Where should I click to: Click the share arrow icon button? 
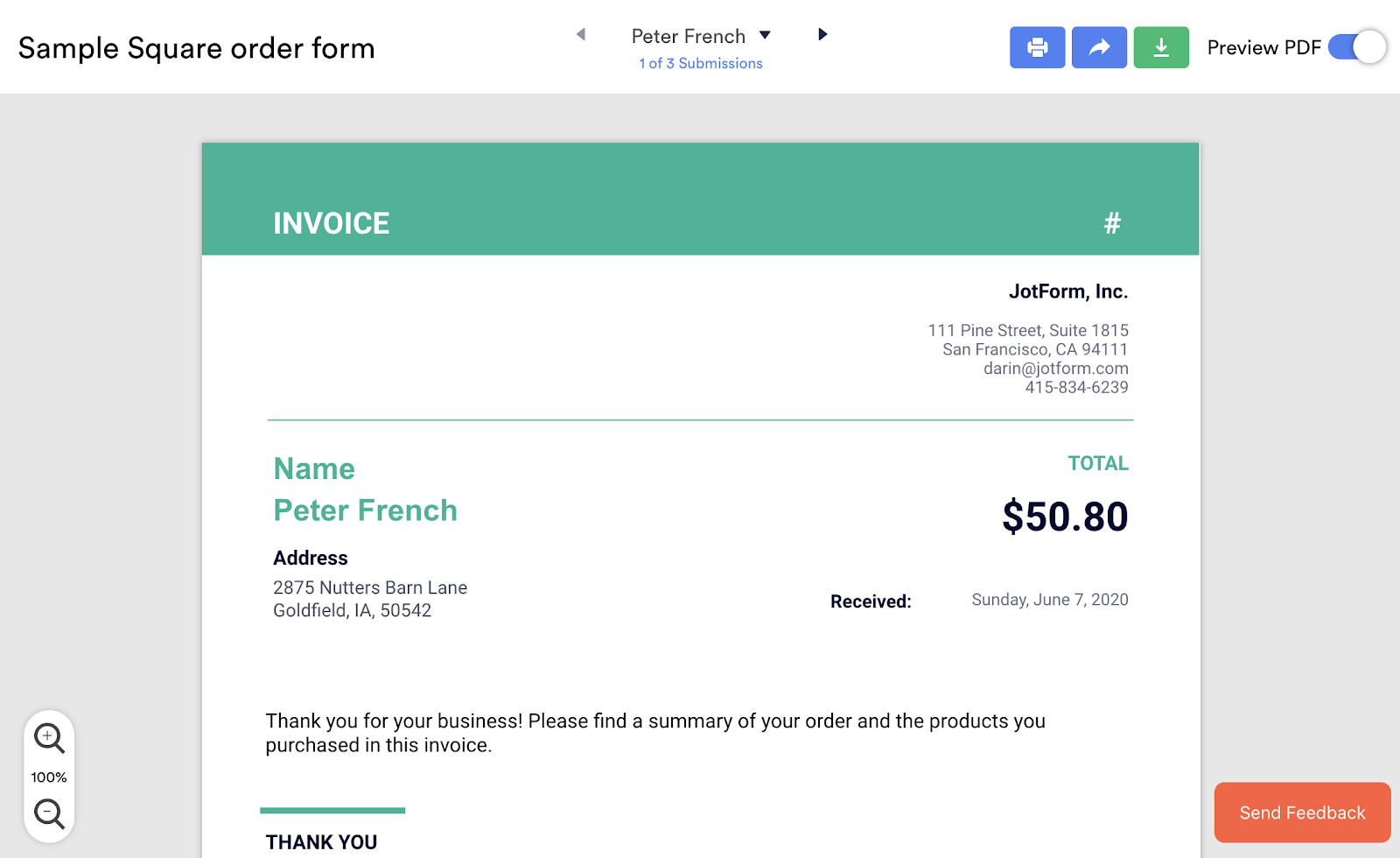(1099, 47)
